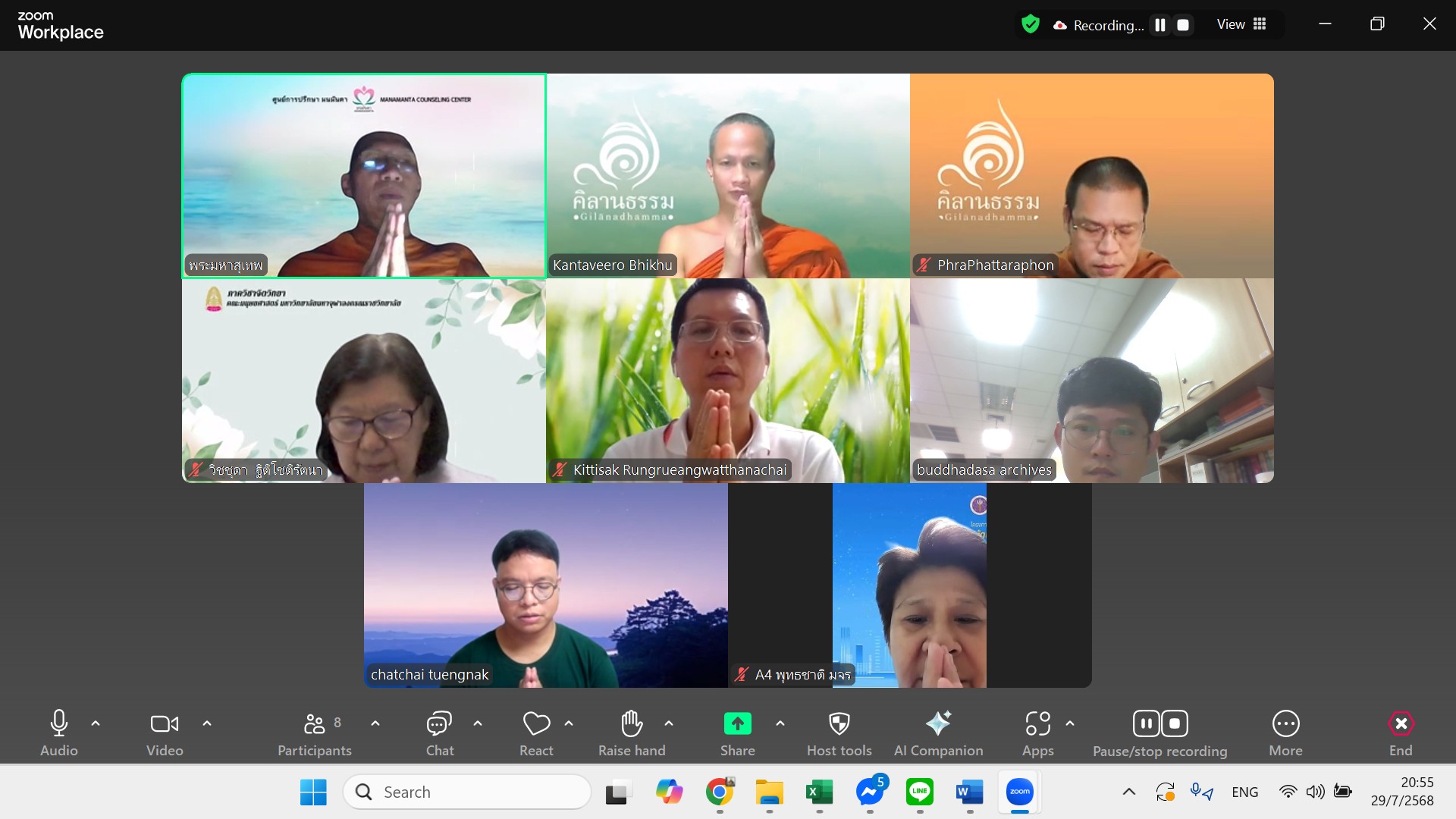Toggle the Video camera on/off
1456x819 pixels.
pos(165,724)
